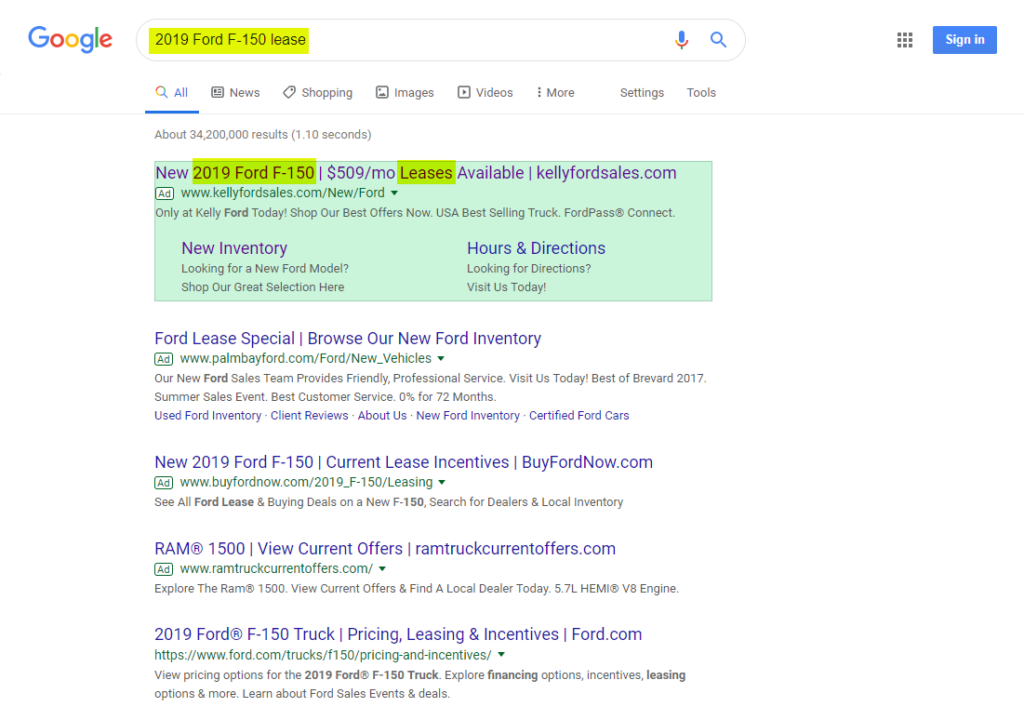1024x720 pixels.
Task: Click the magnifying glass search icon
Action: [718, 39]
